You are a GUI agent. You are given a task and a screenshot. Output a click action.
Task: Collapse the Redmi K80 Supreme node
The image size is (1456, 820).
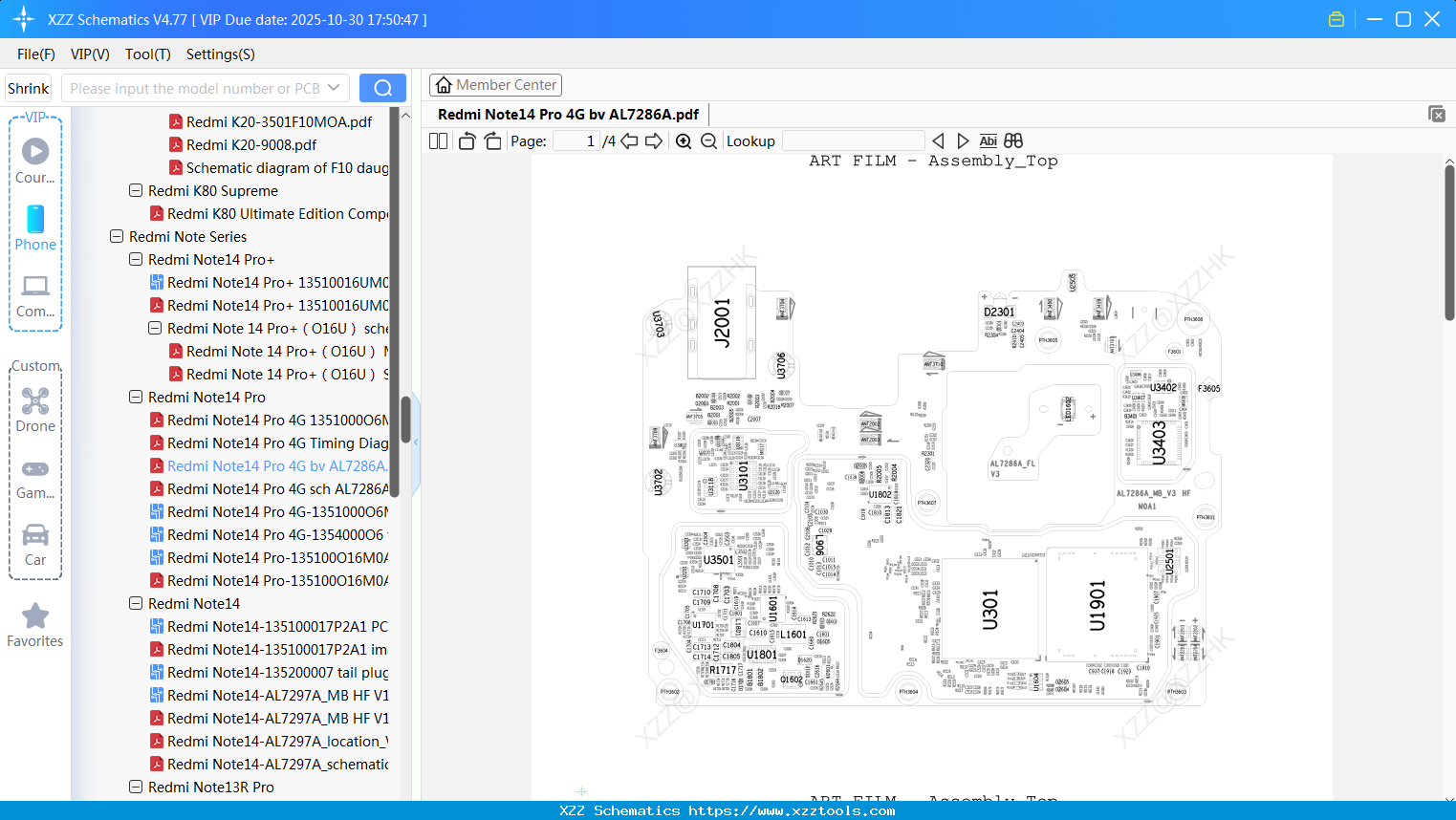(136, 190)
